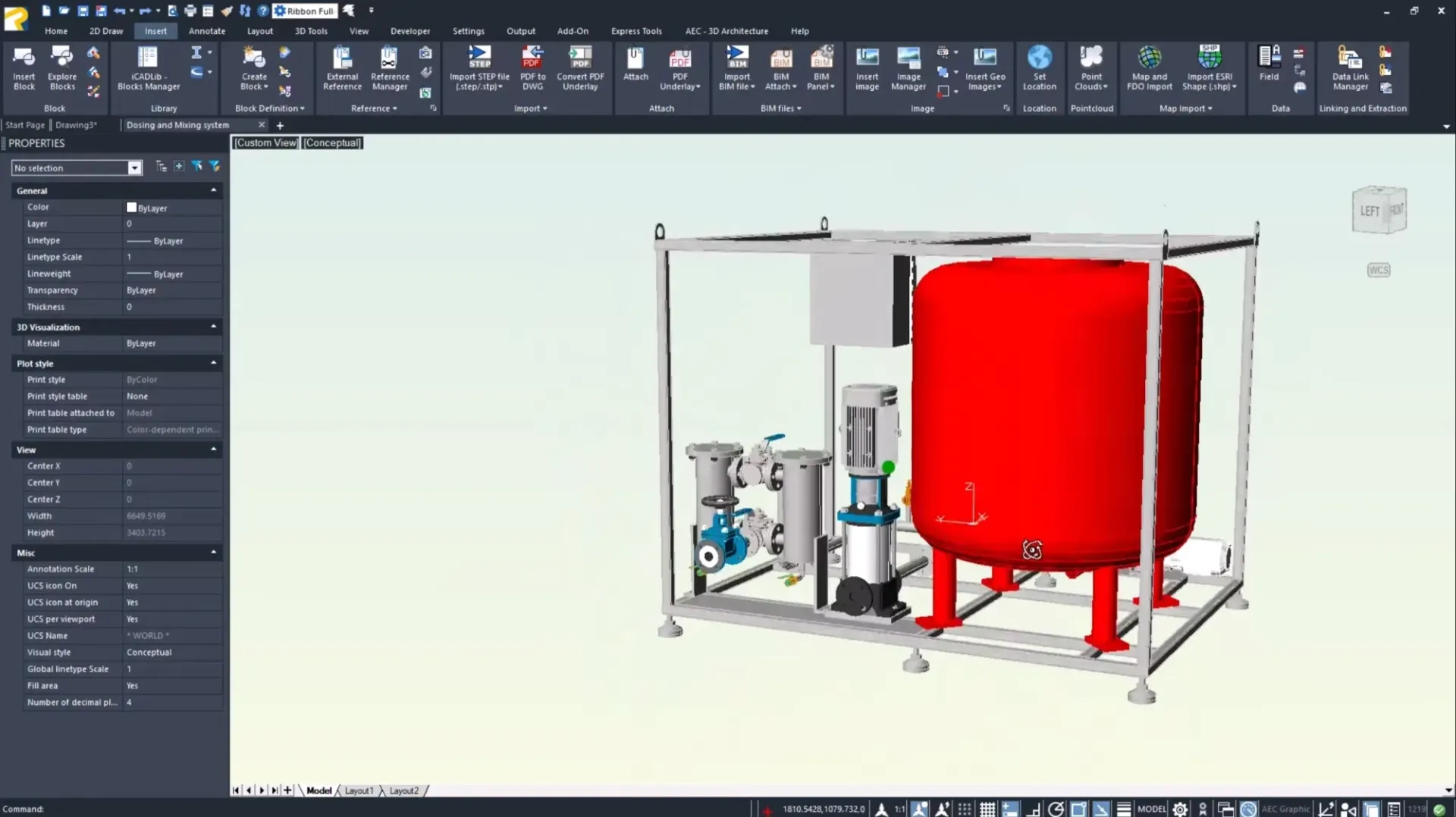Change the Width value in View properties
The image size is (1456, 817).
[x=172, y=515]
